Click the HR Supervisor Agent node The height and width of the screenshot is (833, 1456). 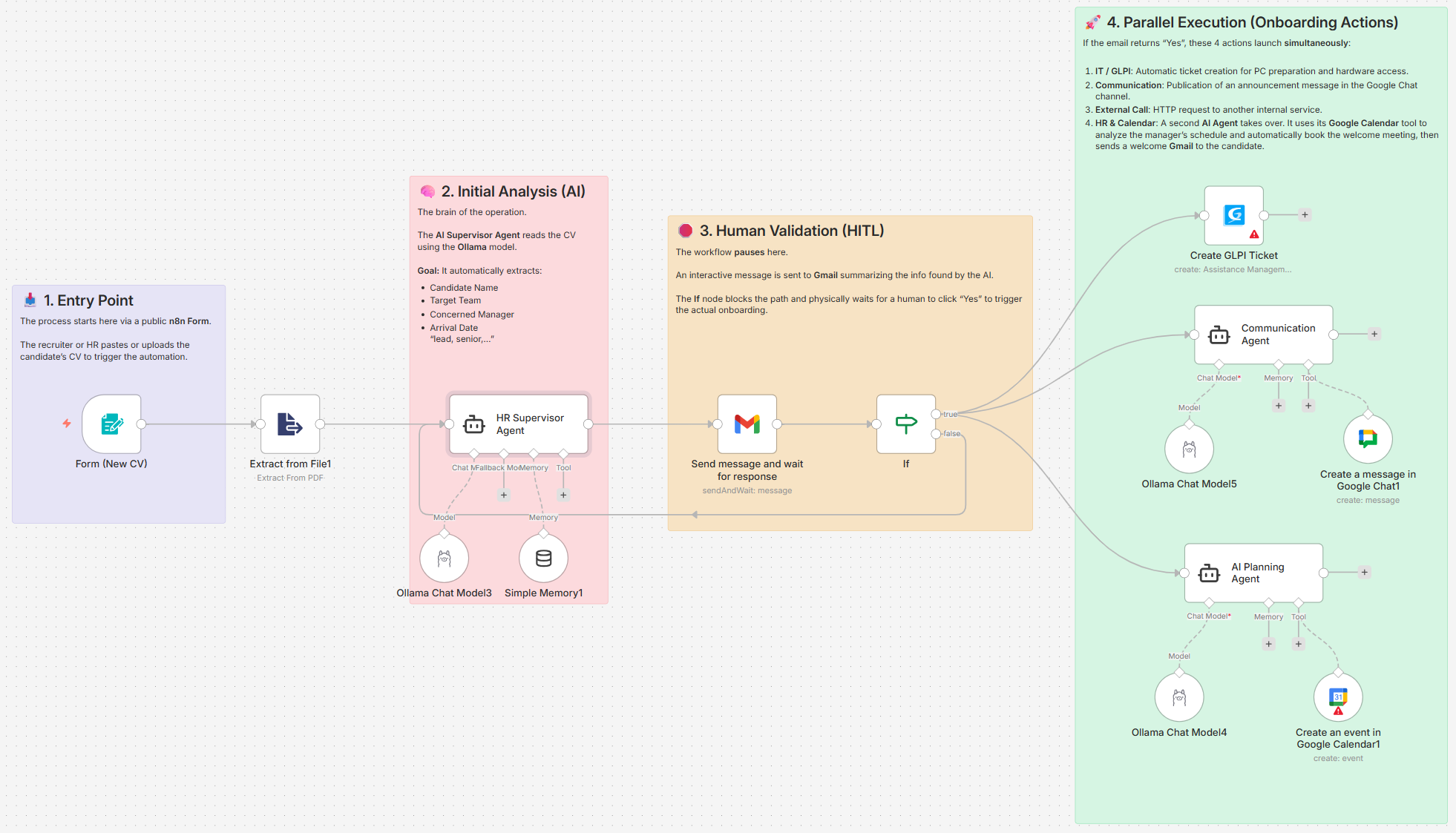518,424
